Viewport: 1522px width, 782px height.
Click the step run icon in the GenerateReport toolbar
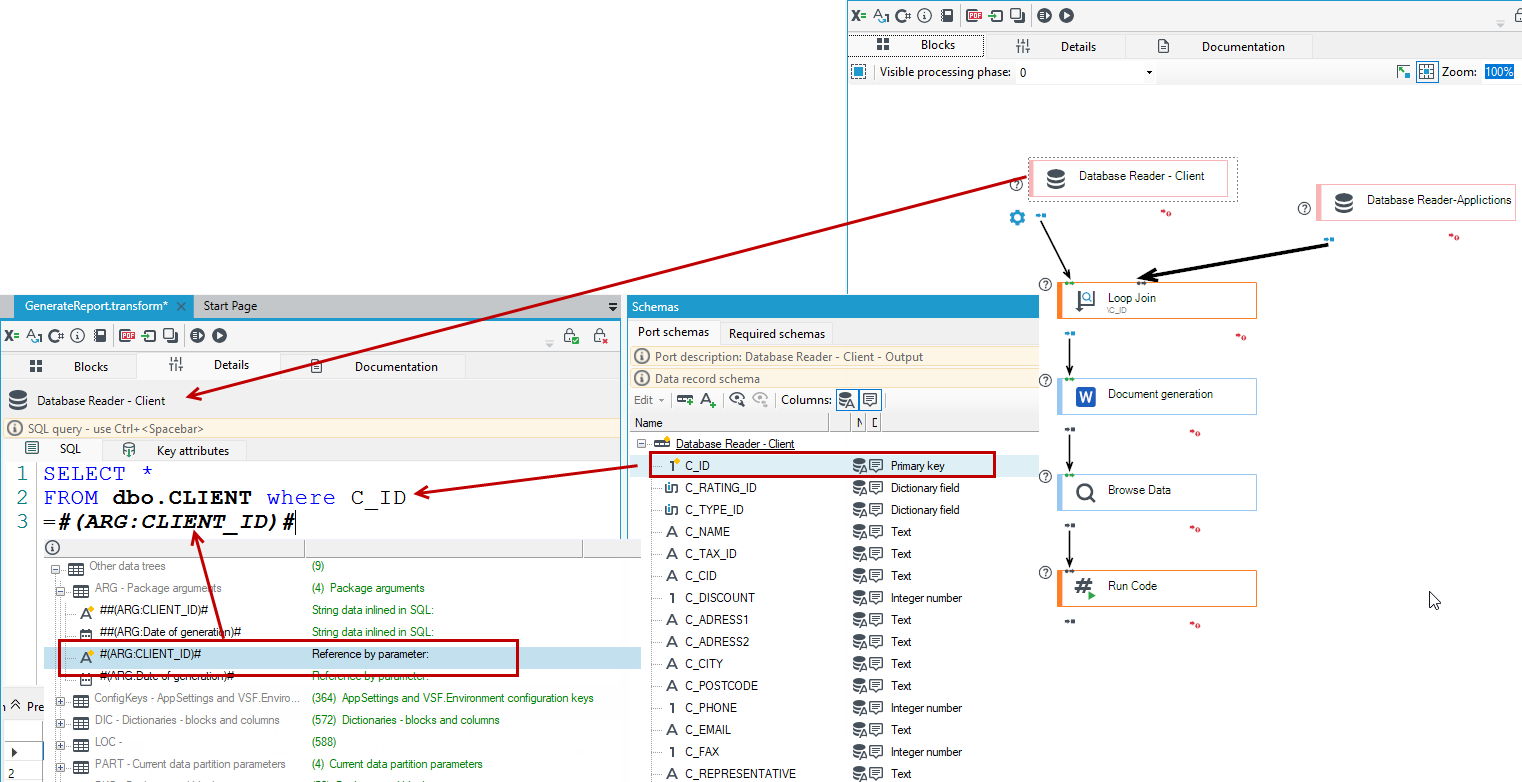[197, 336]
